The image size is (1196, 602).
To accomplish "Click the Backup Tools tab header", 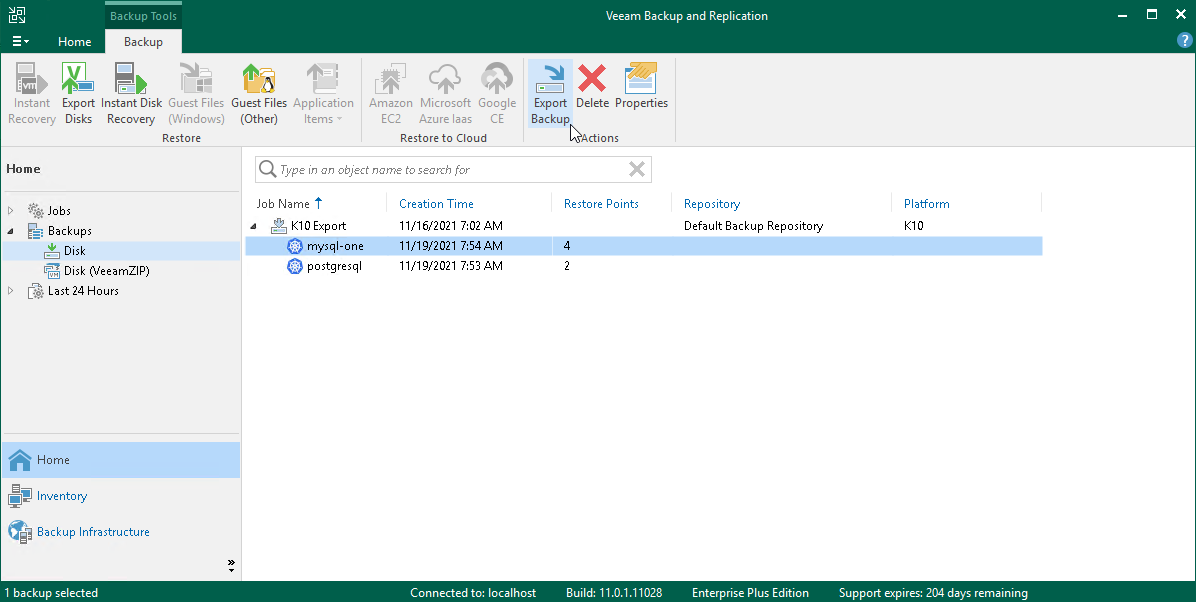I will pyautogui.click(x=143, y=16).
